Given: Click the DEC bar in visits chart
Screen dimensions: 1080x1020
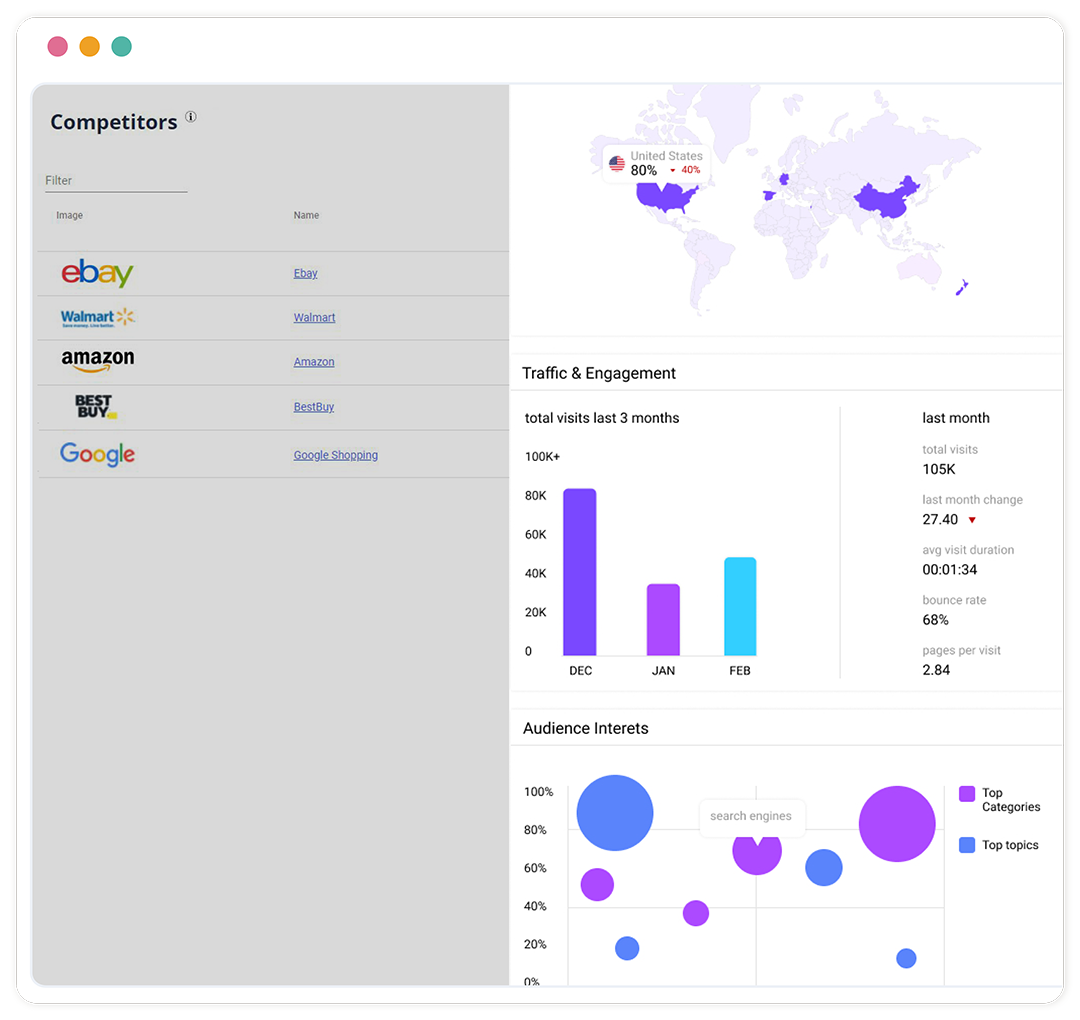Looking at the screenshot, I should click(579, 572).
